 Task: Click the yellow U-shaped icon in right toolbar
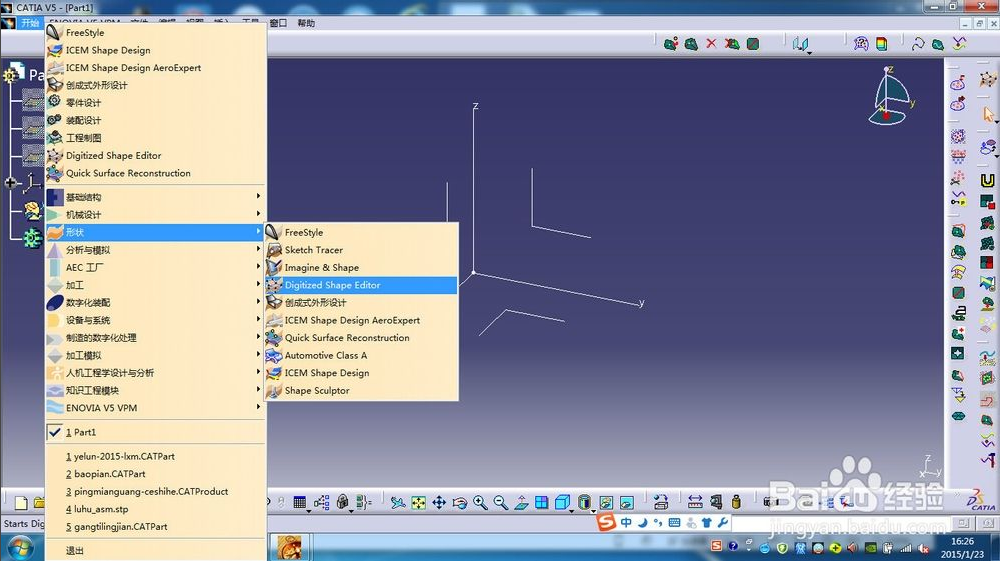tap(987, 179)
